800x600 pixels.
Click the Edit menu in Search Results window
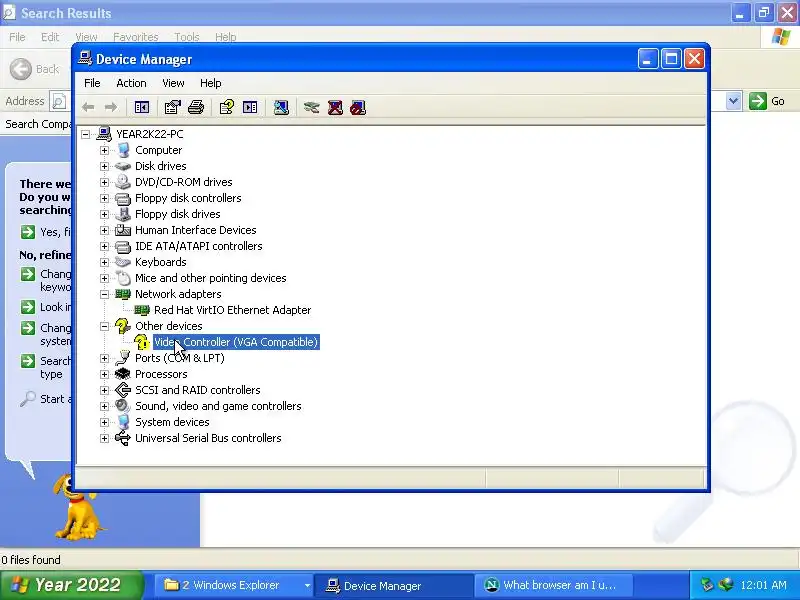(x=50, y=37)
